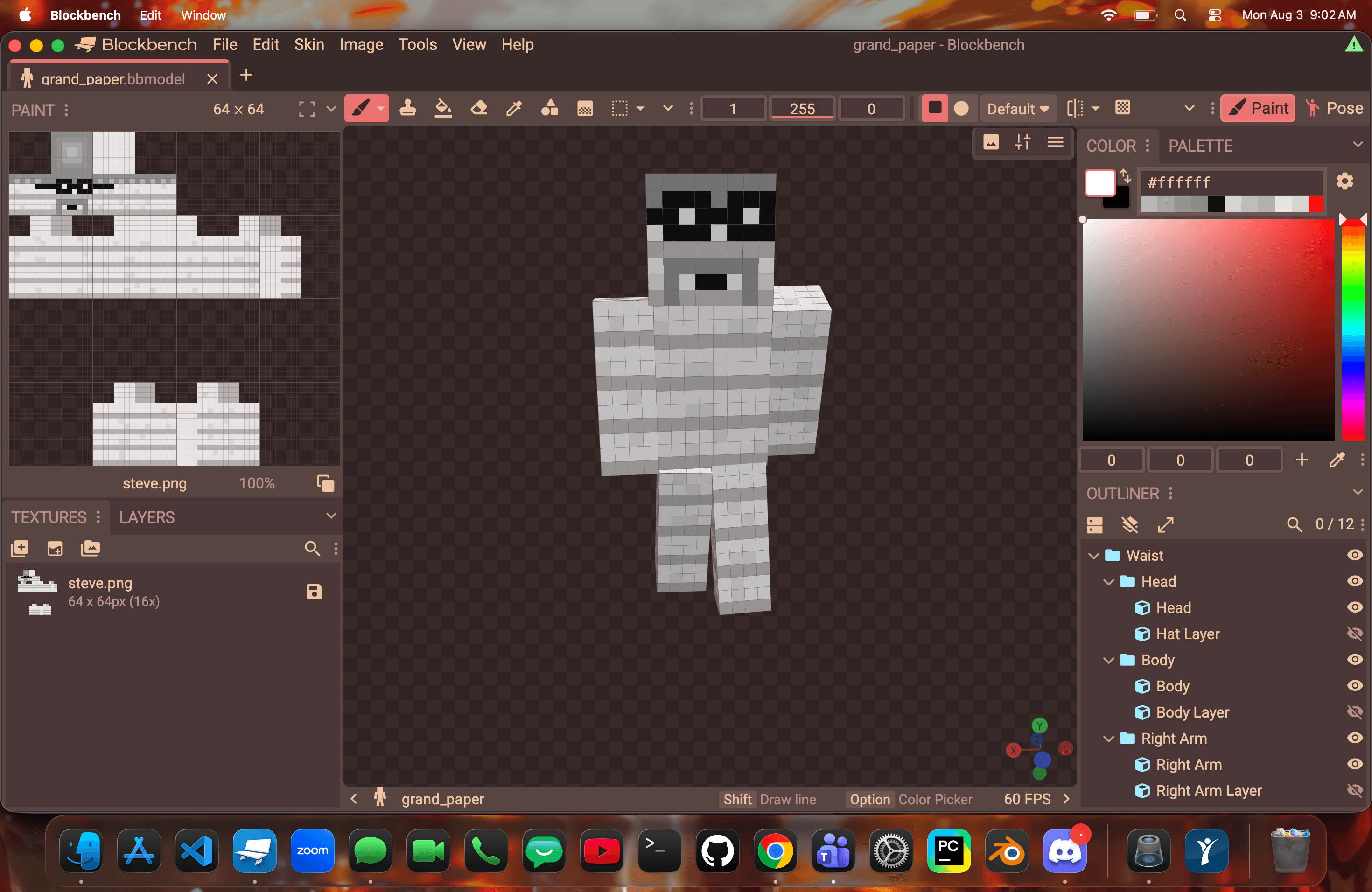Open color panel settings gear
The height and width of the screenshot is (892, 1372).
1344,181
